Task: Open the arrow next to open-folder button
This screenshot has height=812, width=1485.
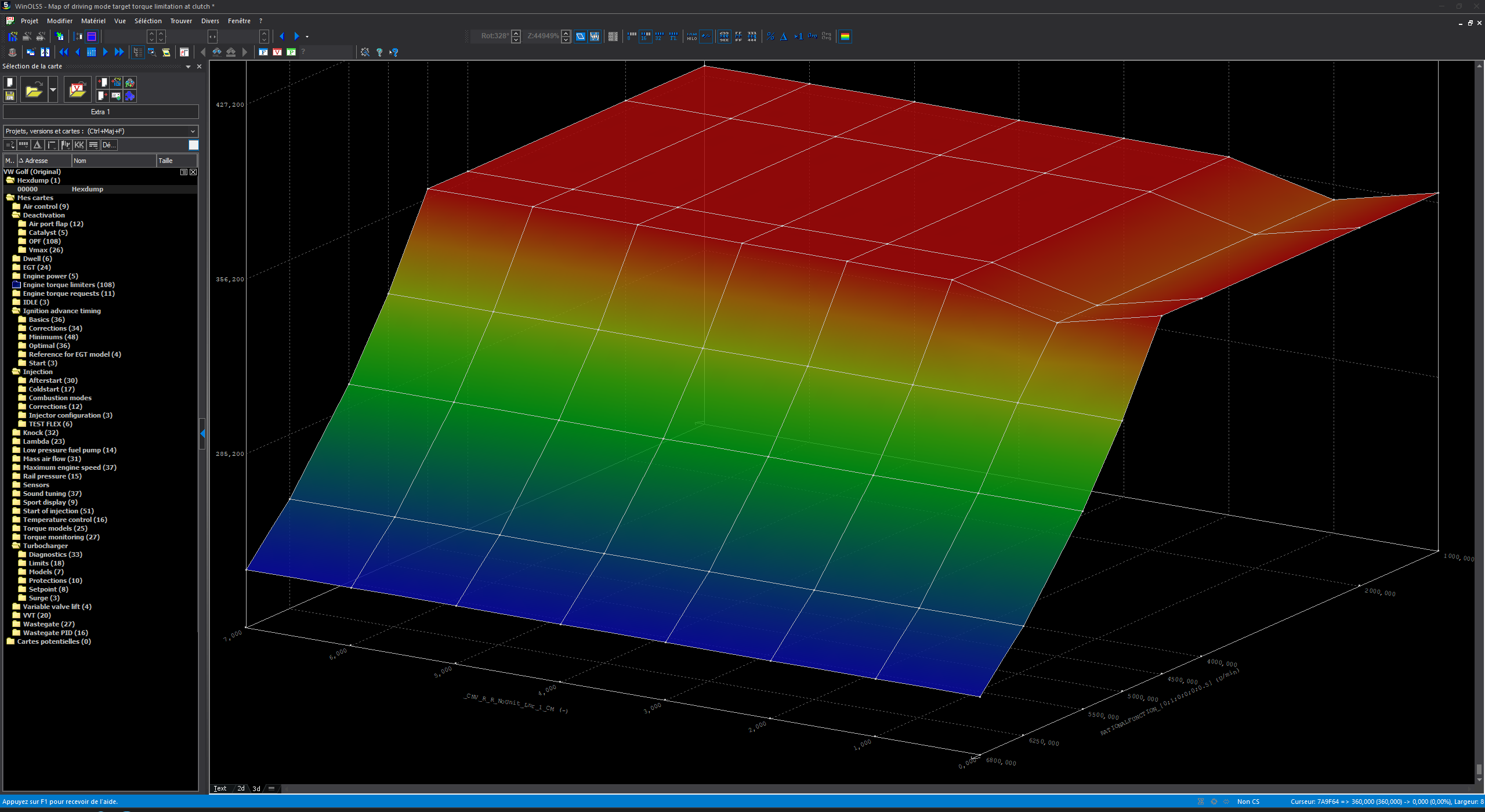Action: tap(53, 90)
